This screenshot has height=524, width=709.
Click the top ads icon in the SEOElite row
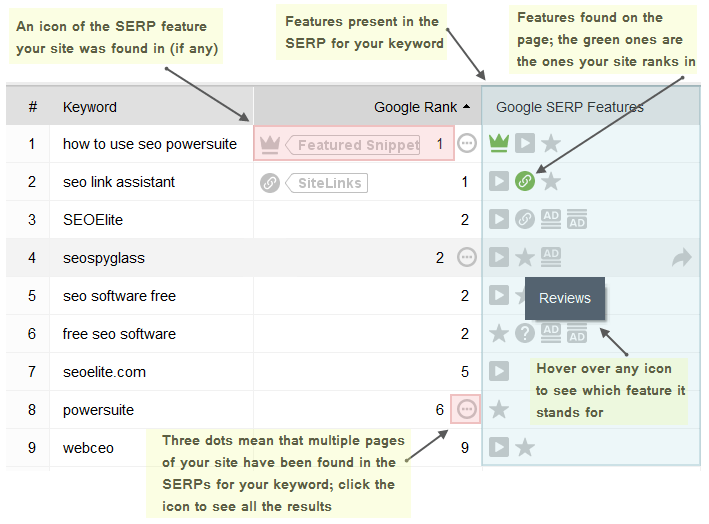click(x=551, y=219)
